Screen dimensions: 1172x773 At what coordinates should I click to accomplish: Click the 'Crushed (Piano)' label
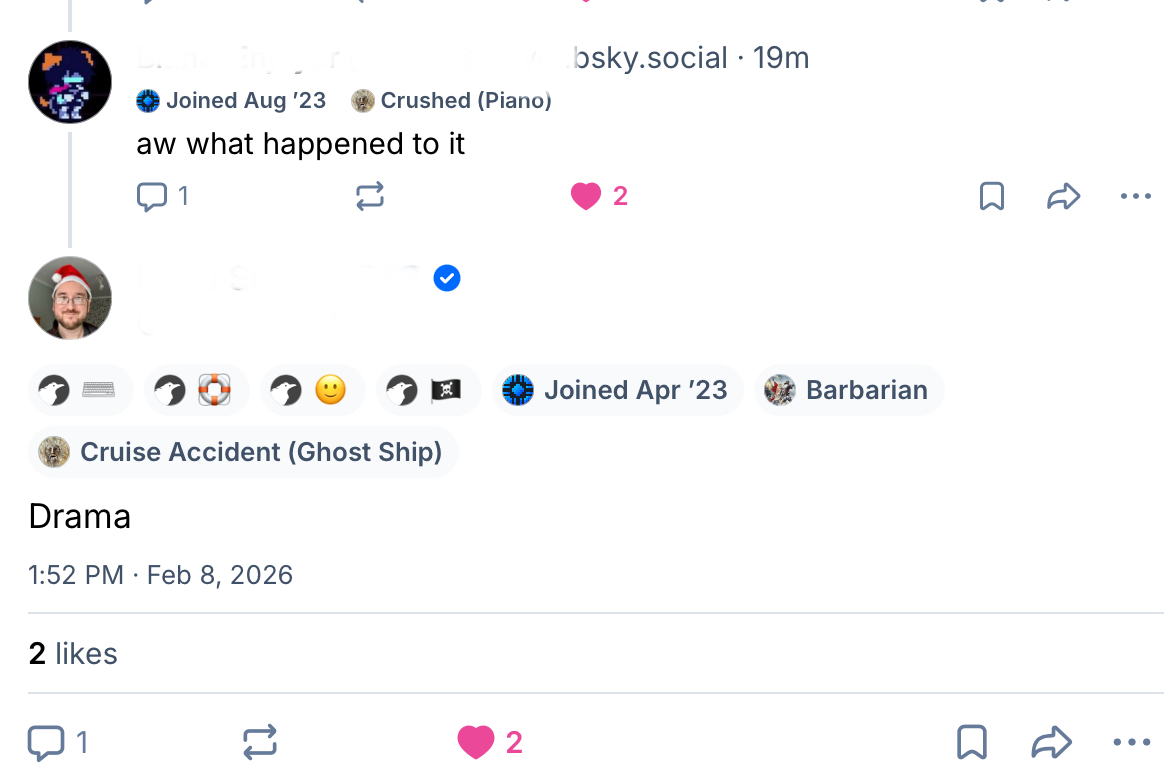[453, 101]
